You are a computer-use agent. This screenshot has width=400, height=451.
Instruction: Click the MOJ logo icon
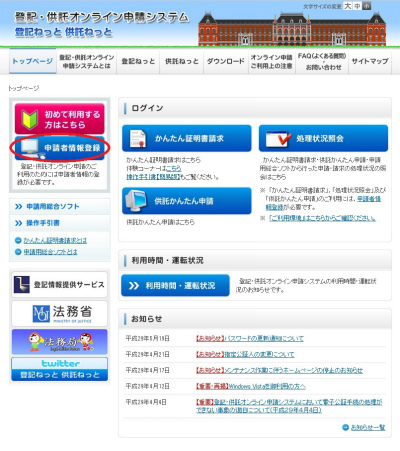[41, 314]
